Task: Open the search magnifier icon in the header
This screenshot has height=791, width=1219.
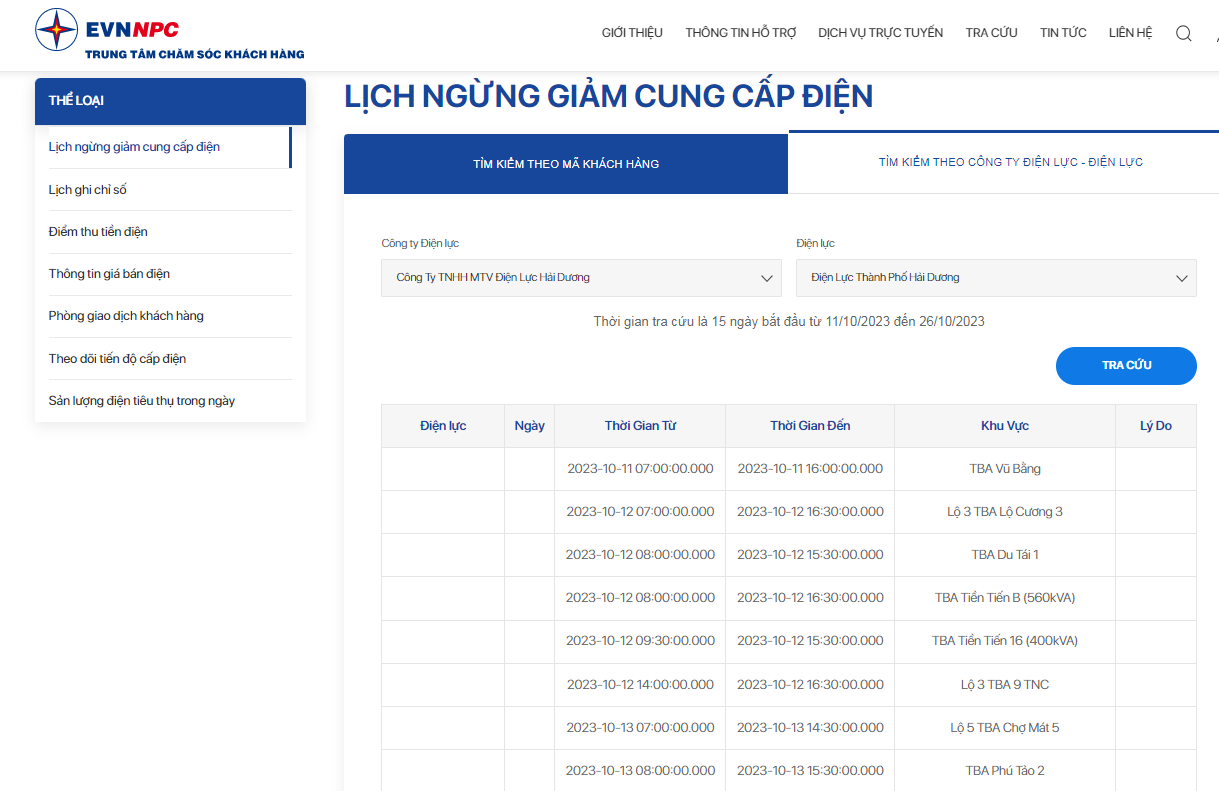Action: click(x=1183, y=33)
